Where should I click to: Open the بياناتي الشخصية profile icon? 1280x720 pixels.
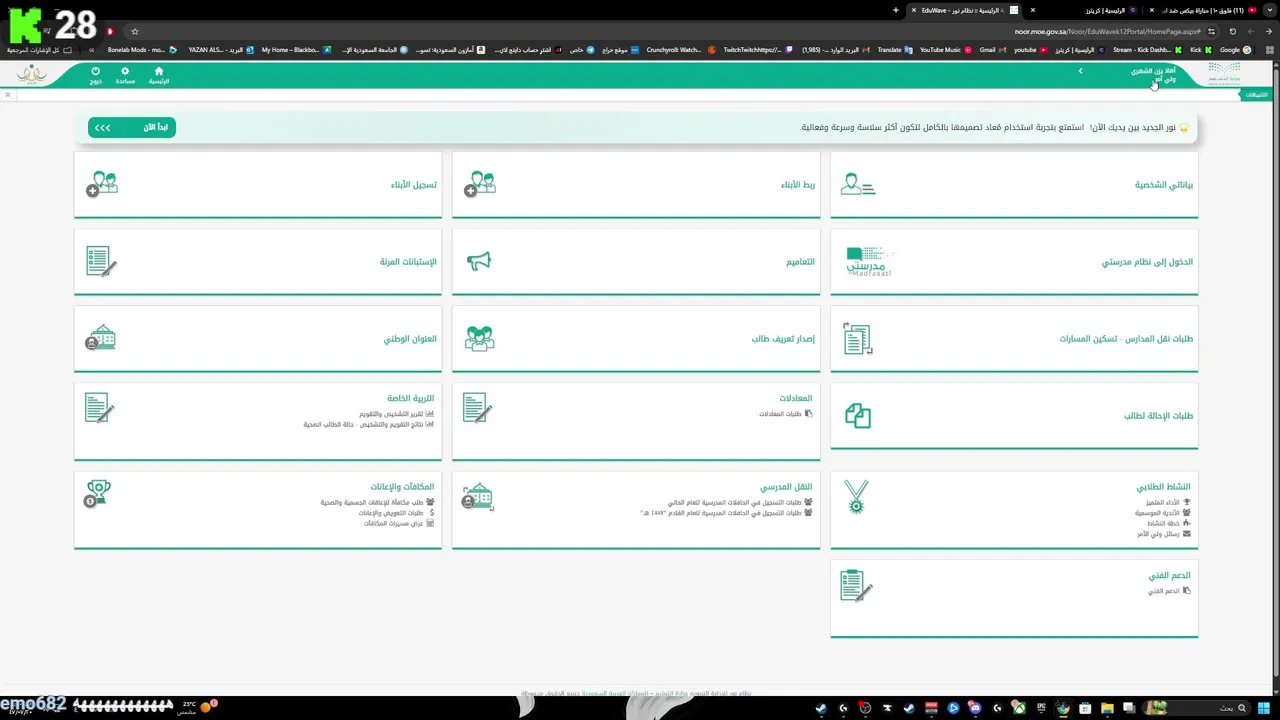(x=858, y=184)
